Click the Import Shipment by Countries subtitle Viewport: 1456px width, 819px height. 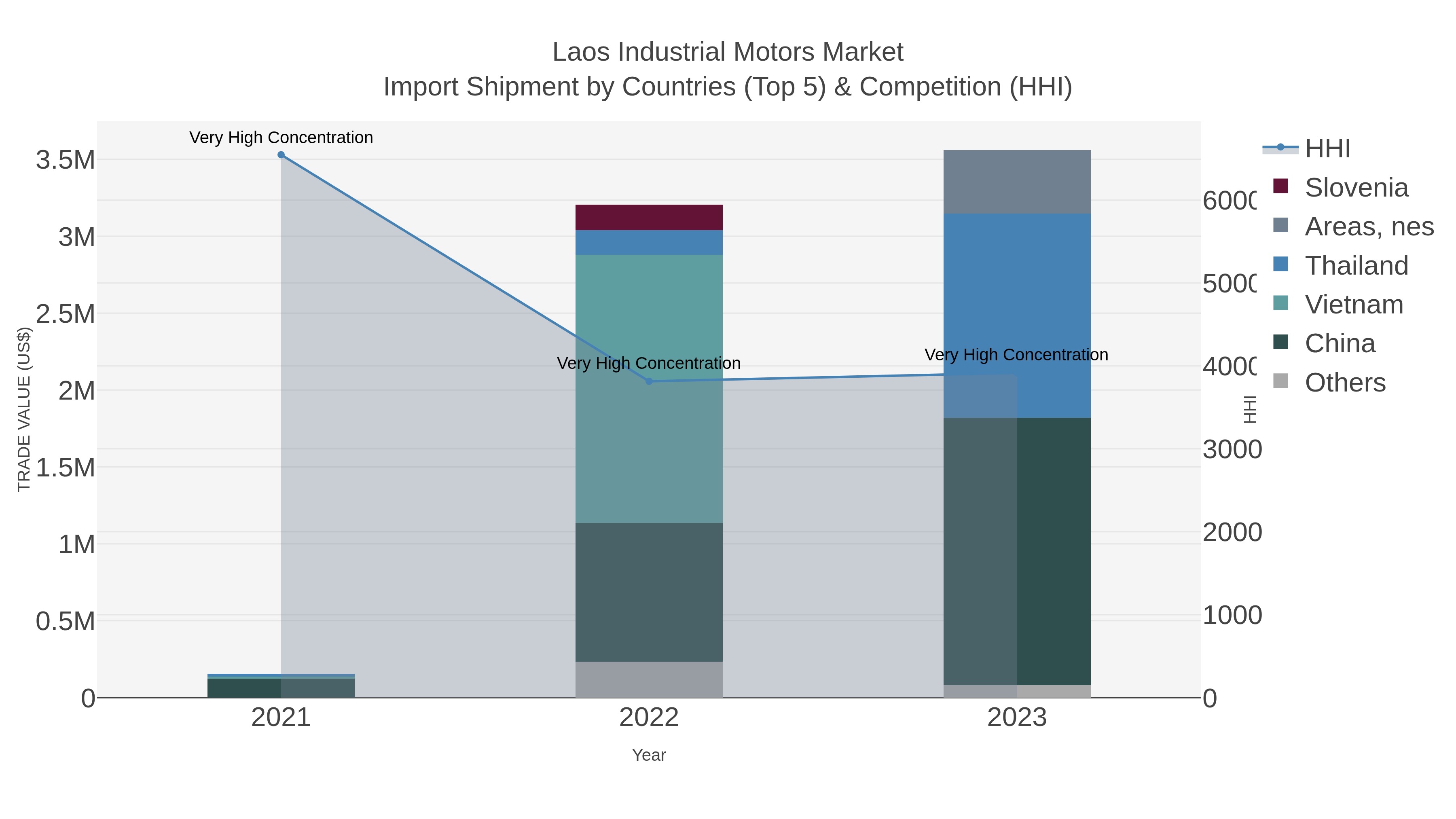tap(728, 87)
